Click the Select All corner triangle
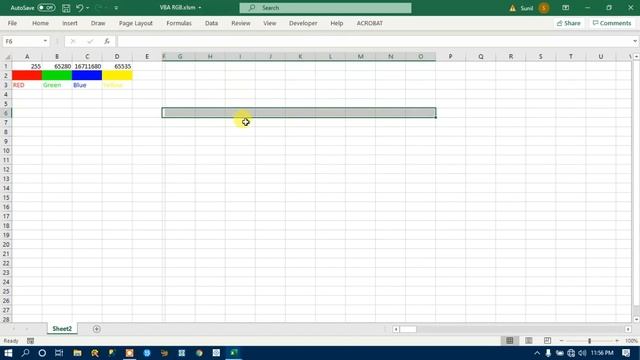Viewport: 640px width, 360px height. pyautogui.click(x=6, y=56)
